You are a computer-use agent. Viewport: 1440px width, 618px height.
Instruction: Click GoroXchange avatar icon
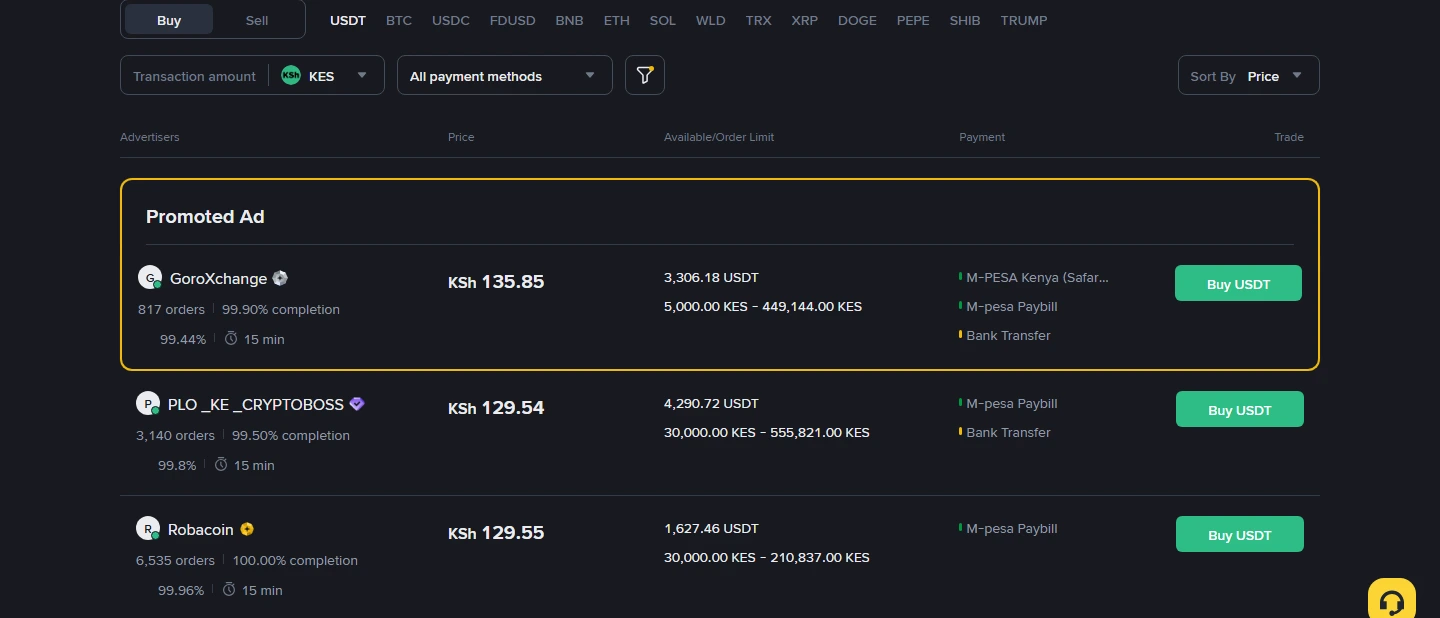pos(149,278)
